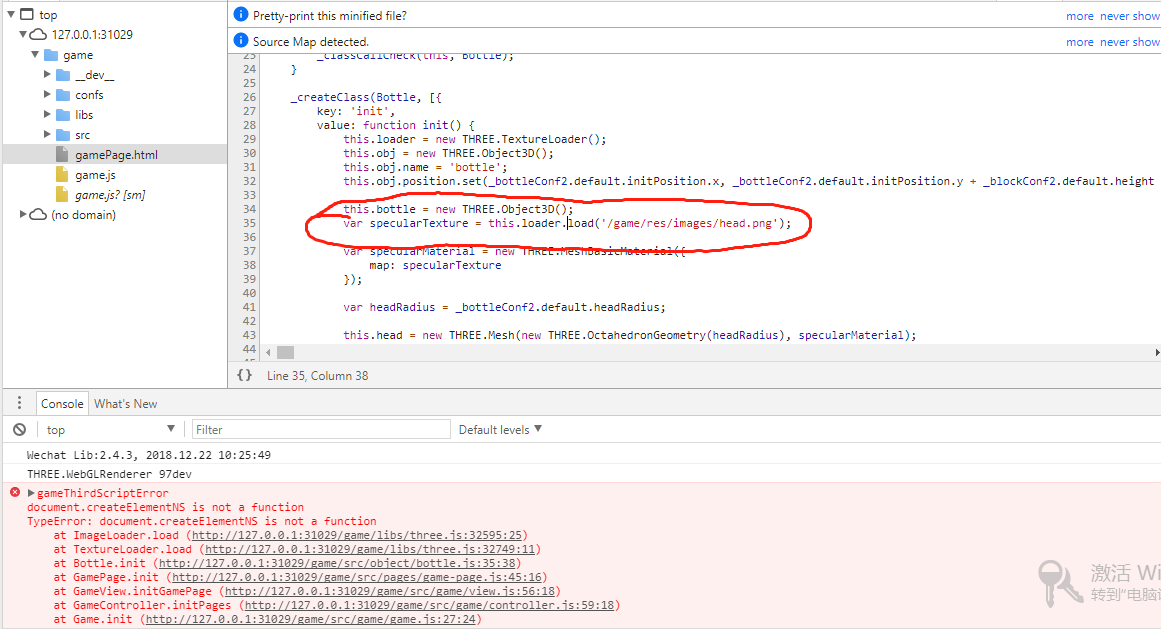This screenshot has width=1161, height=629.
Task: Open the bottle.js:35:38 stack link
Action: 338,563
